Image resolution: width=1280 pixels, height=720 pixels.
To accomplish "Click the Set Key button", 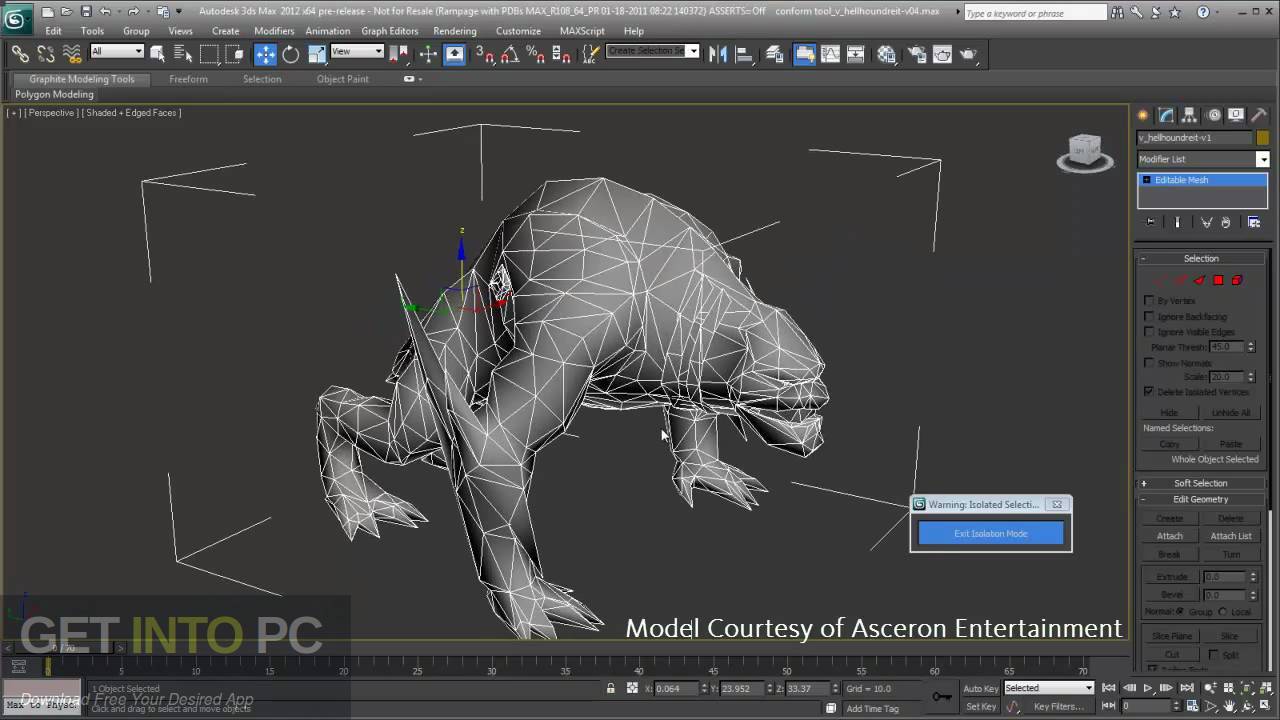I will point(981,706).
